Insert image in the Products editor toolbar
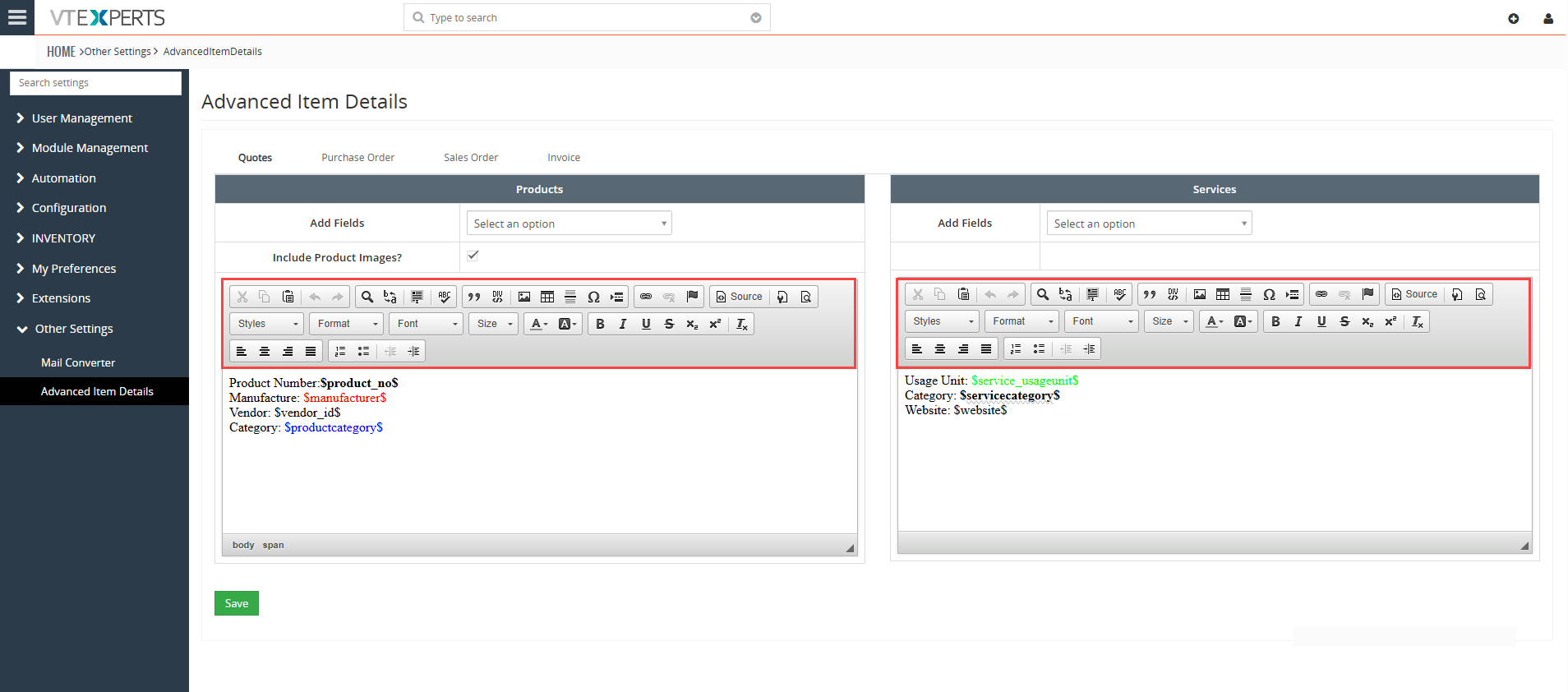The image size is (1568, 692). point(524,297)
